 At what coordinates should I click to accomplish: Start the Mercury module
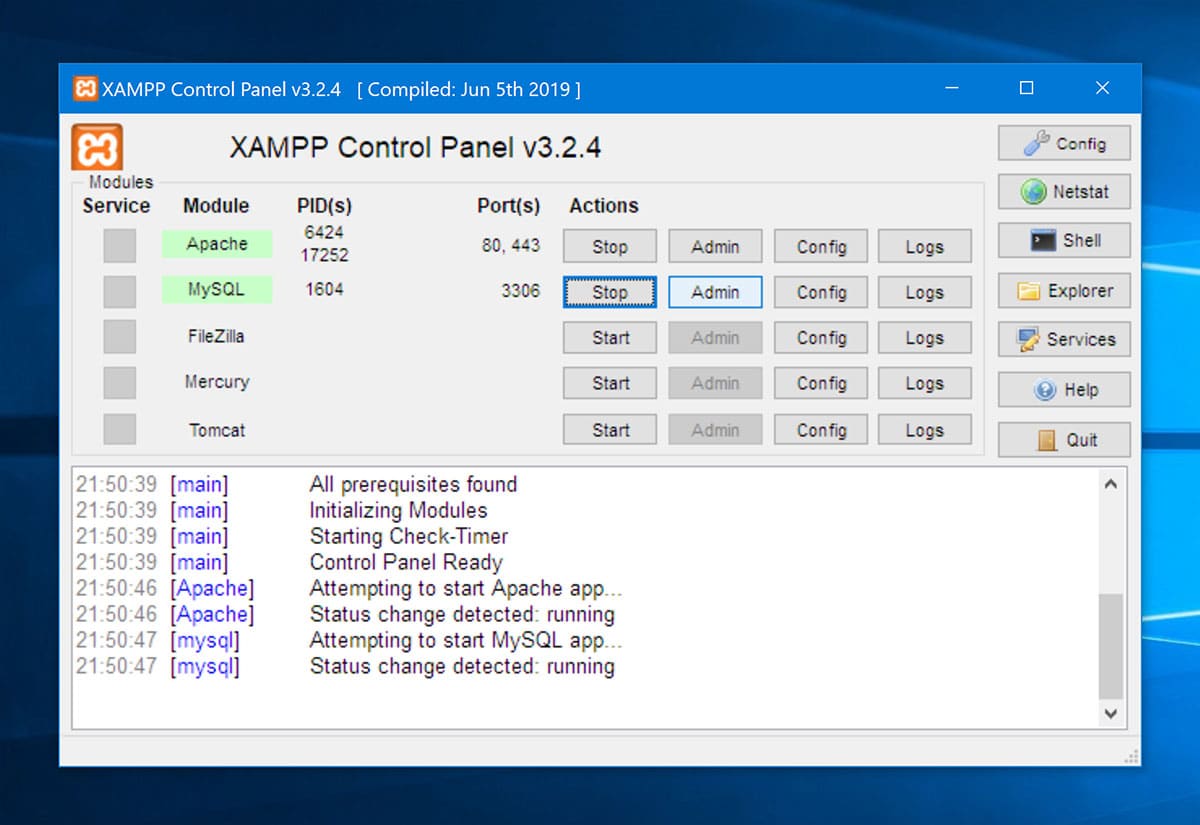point(610,383)
